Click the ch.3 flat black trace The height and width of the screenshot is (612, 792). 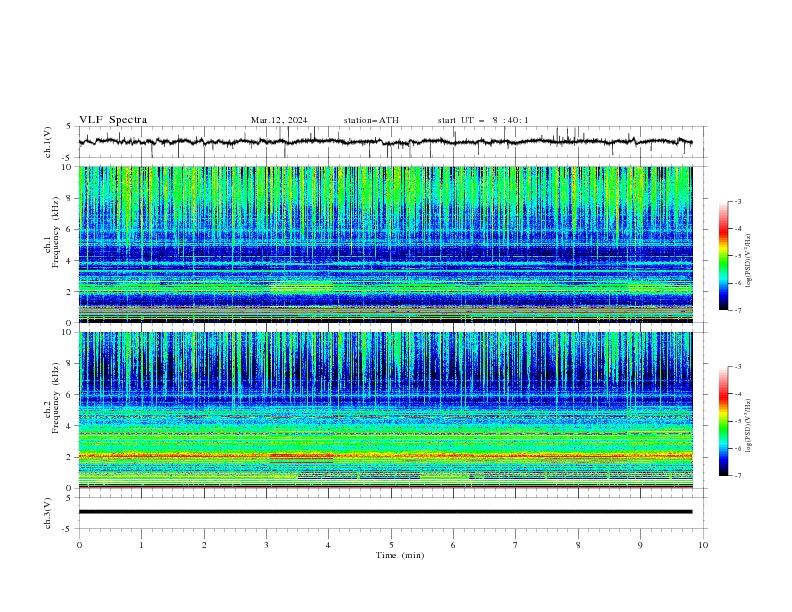click(x=386, y=512)
